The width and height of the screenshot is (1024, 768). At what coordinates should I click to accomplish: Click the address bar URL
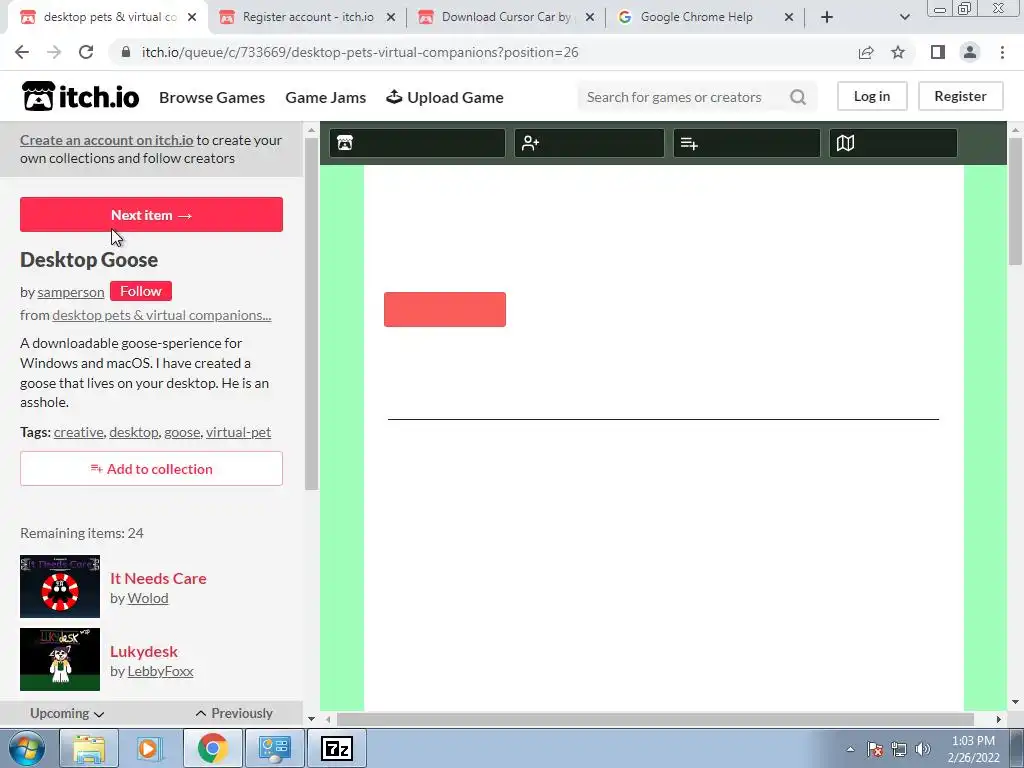click(x=360, y=52)
